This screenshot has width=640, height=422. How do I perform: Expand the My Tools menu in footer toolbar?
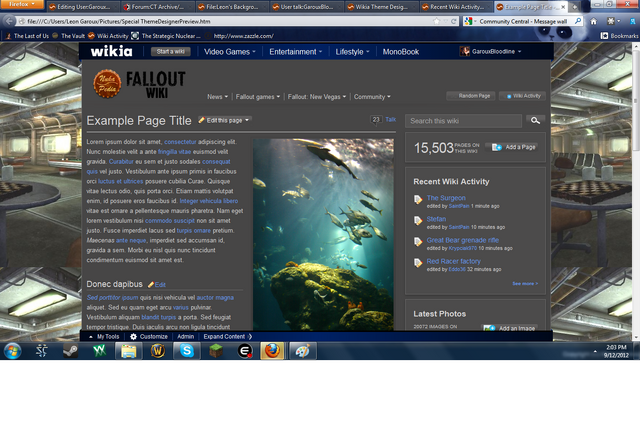104,337
